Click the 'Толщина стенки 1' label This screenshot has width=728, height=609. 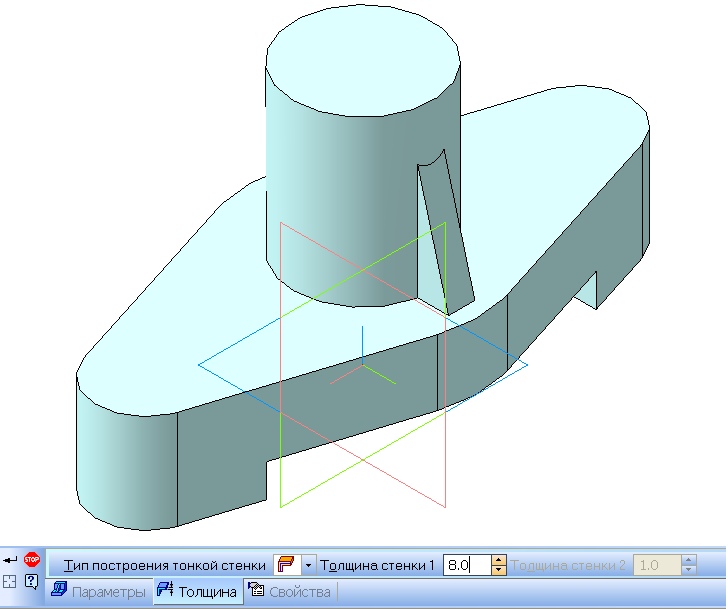click(x=377, y=565)
